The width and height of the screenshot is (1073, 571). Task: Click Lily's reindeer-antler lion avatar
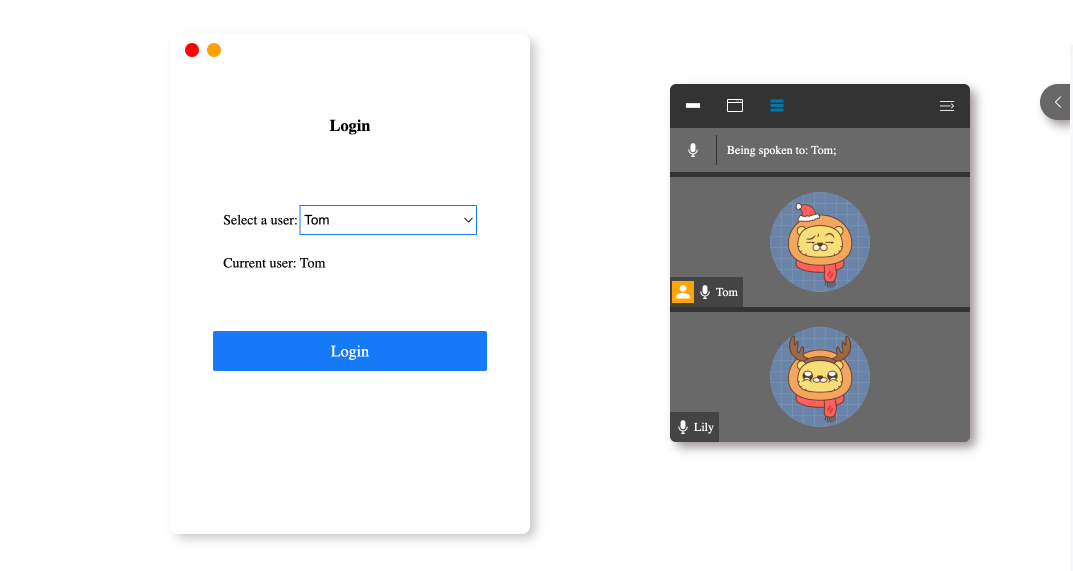[820, 377]
